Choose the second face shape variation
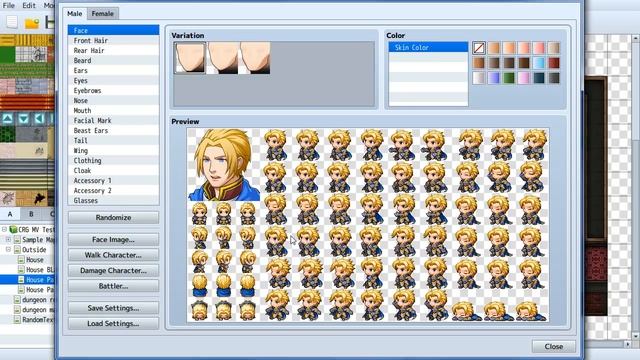Image resolution: width=640 pixels, height=360 pixels. pos(222,58)
